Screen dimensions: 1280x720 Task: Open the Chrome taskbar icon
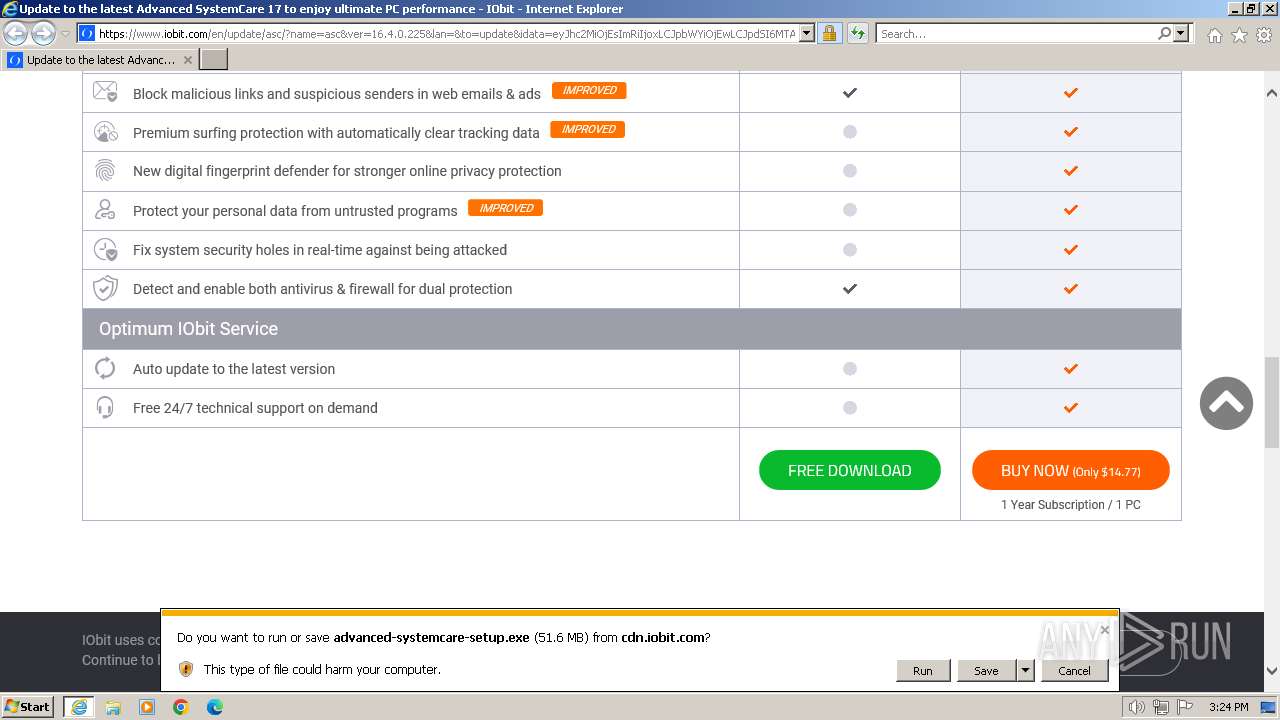click(x=181, y=707)
